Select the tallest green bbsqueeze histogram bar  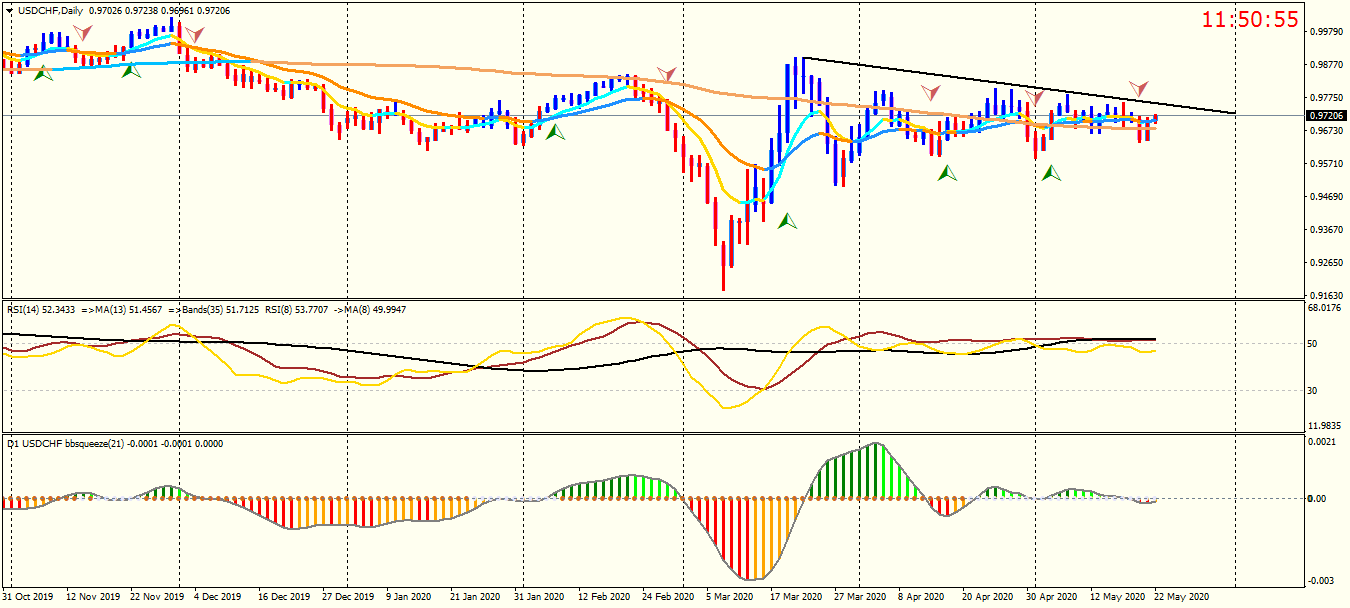877,470
